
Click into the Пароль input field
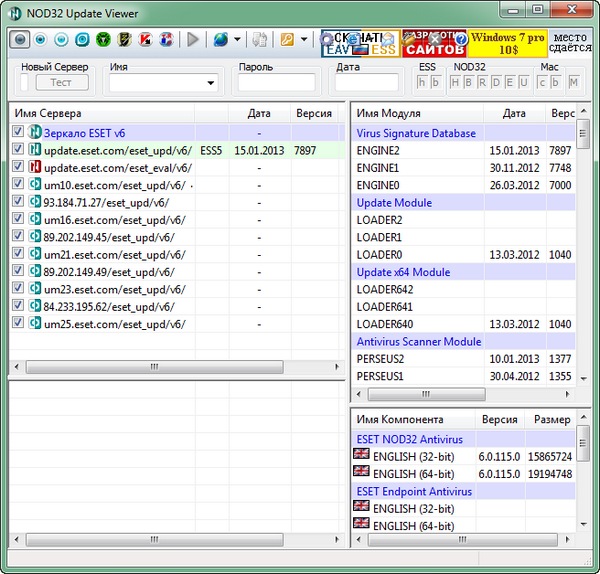tap(276, 83)
